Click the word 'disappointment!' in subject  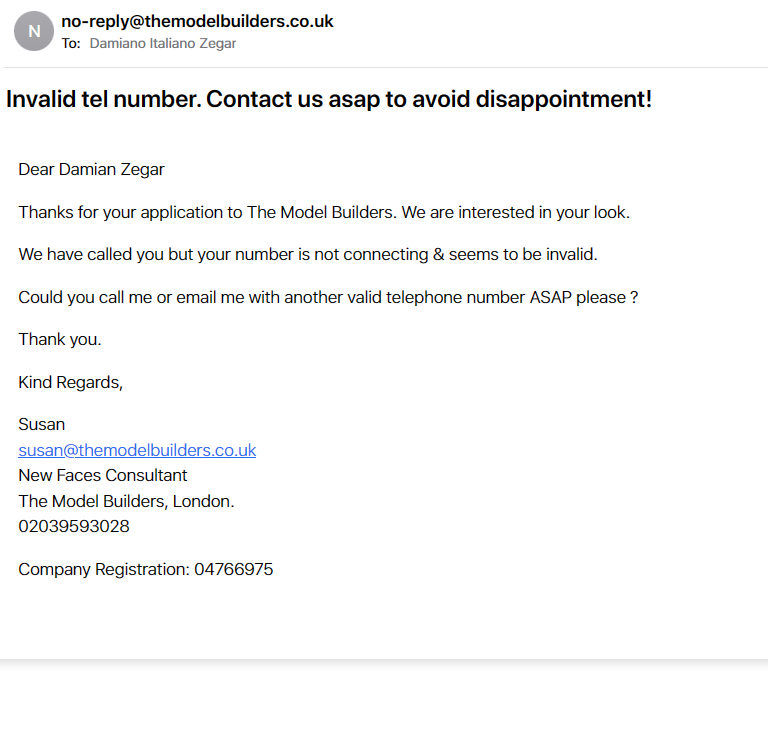pos(564,99)
